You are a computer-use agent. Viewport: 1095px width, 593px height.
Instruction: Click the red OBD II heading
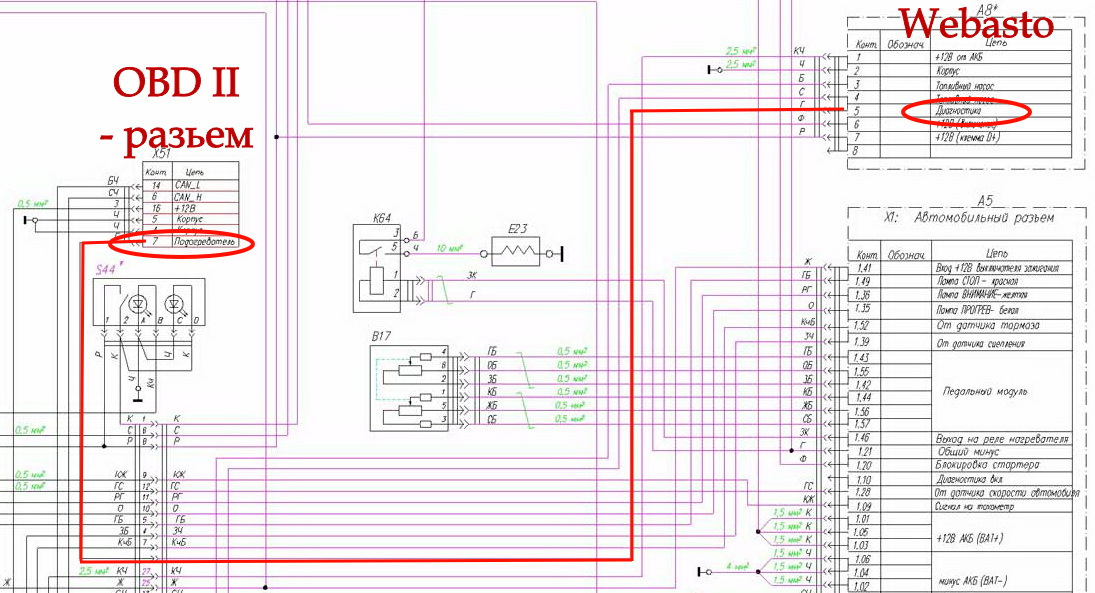[176, 83]
